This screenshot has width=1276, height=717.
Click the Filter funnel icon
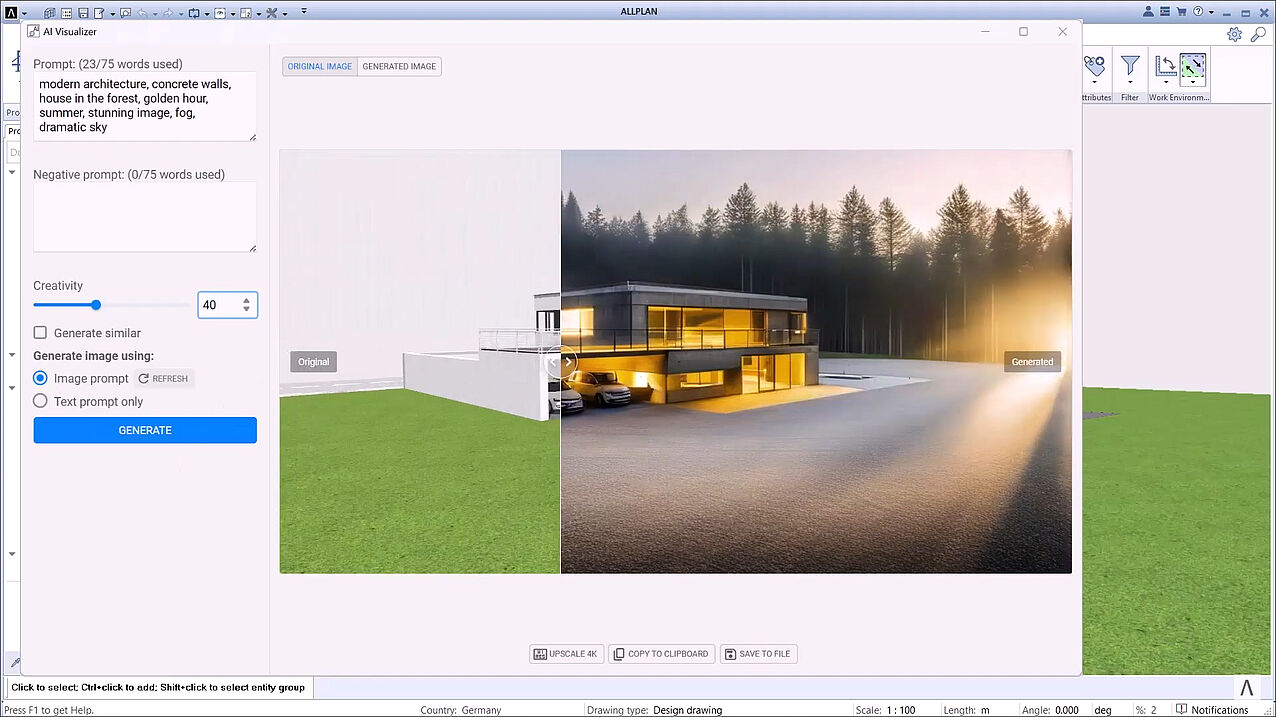(1130, 66)
